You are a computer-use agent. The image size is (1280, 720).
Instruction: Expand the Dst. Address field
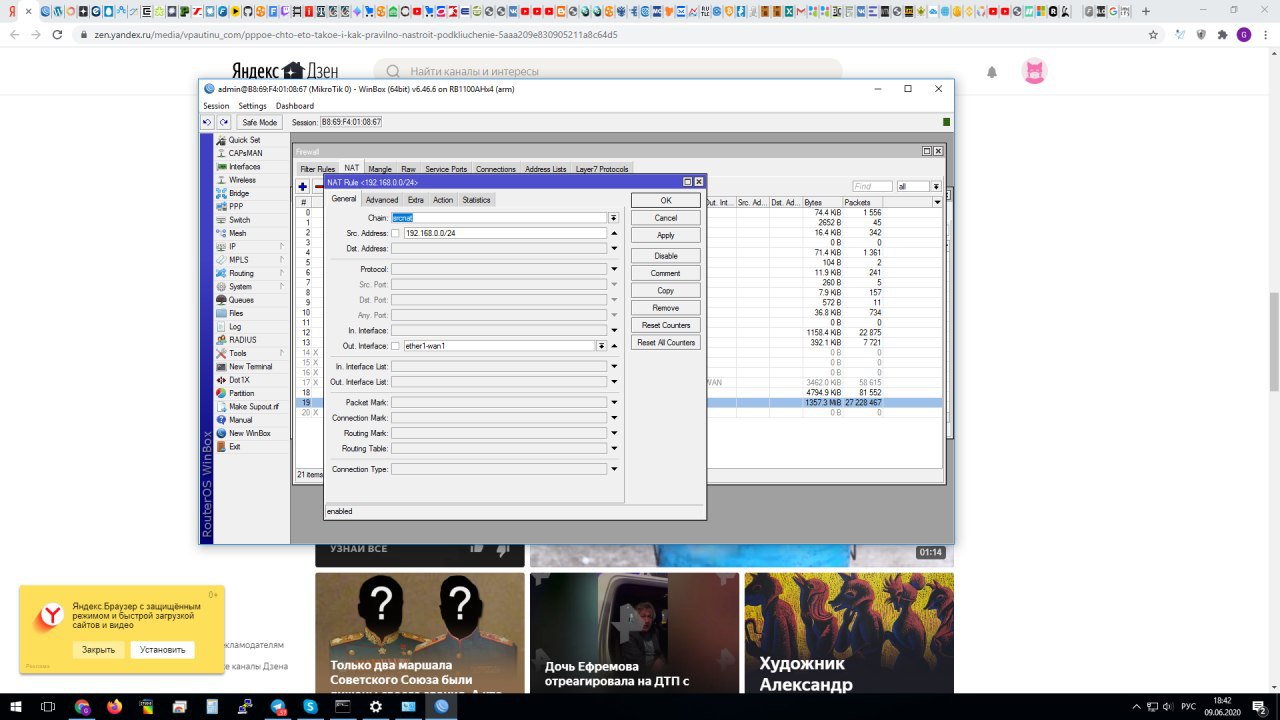pyautogui.click(x=614, y=248)
